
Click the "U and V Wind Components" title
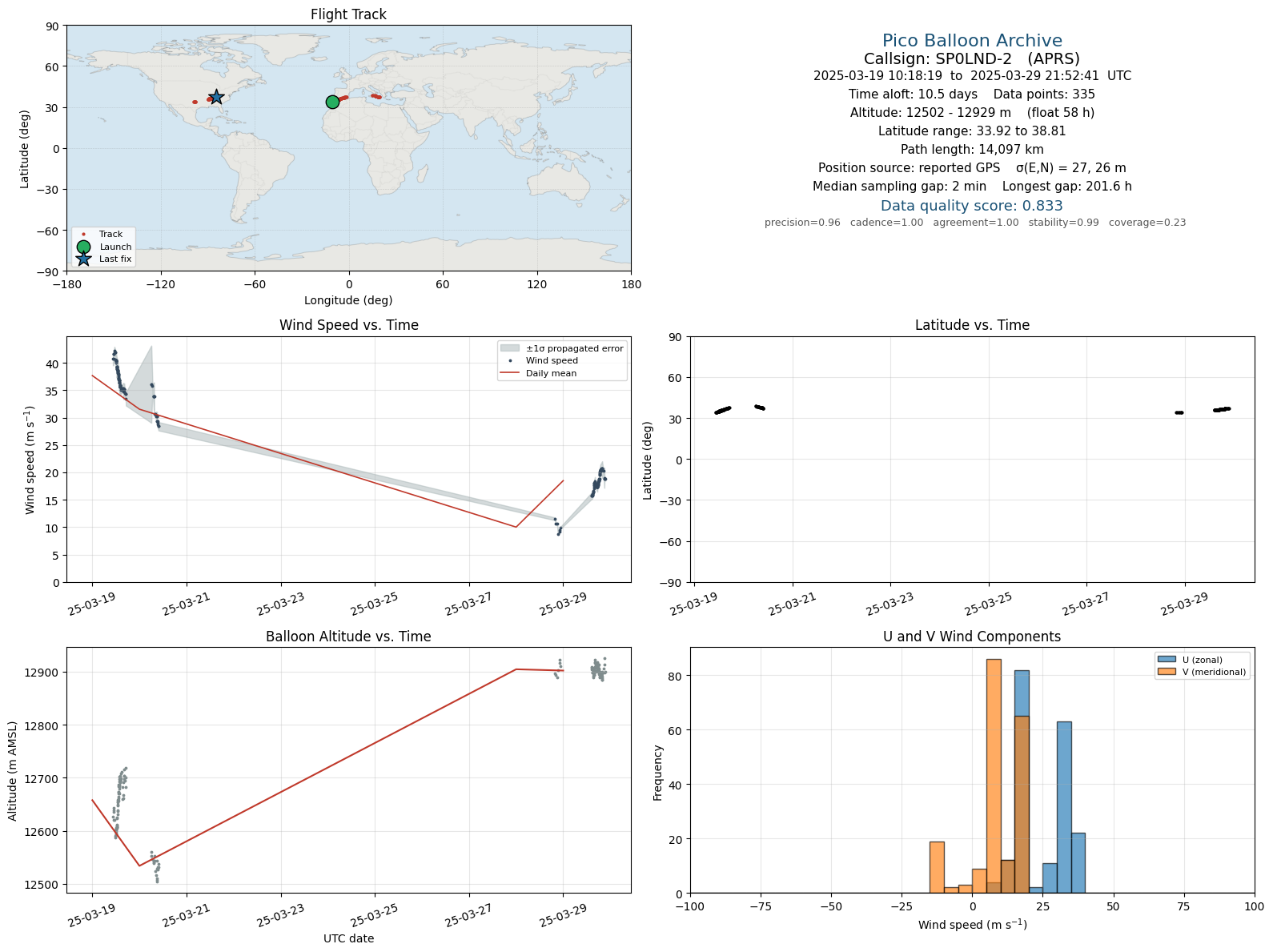(972, 637)
